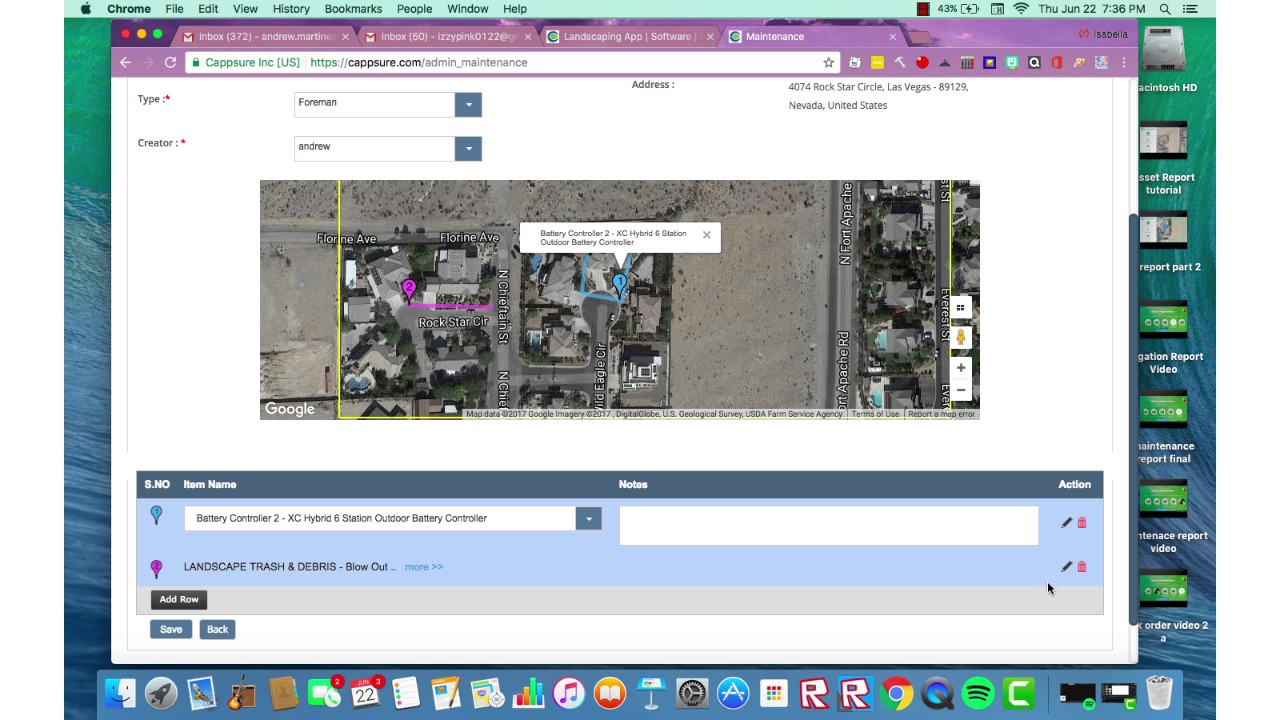Open Finder from the Dock
The width and height of the screenshot is (1280, 720).
(120, 693)
